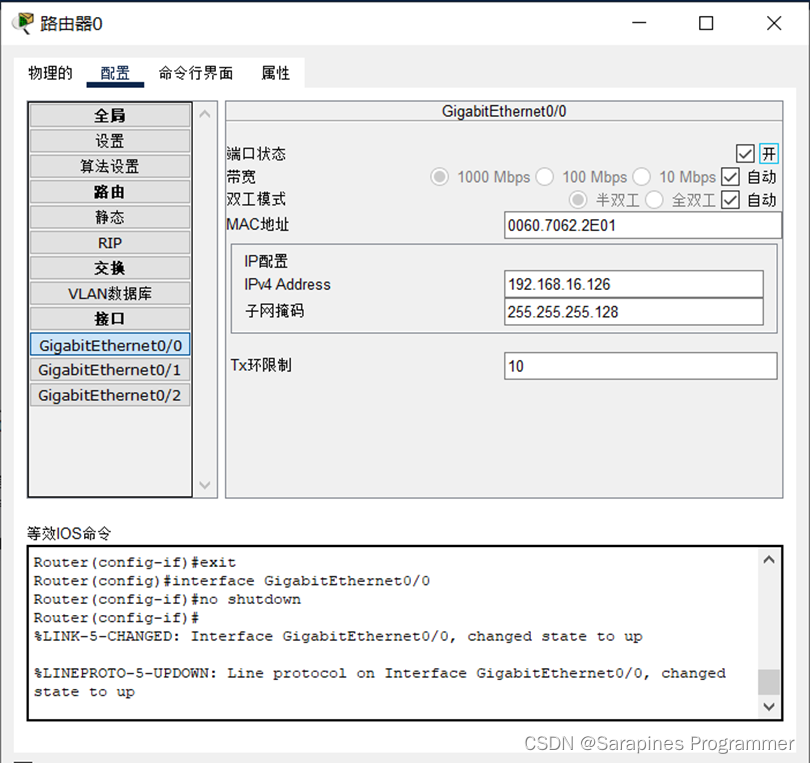This screenshot has width=810, height=763.
Task: Select interface GigabitEthernet0/2
Action: pyautogui.click(x=110, y=395)
